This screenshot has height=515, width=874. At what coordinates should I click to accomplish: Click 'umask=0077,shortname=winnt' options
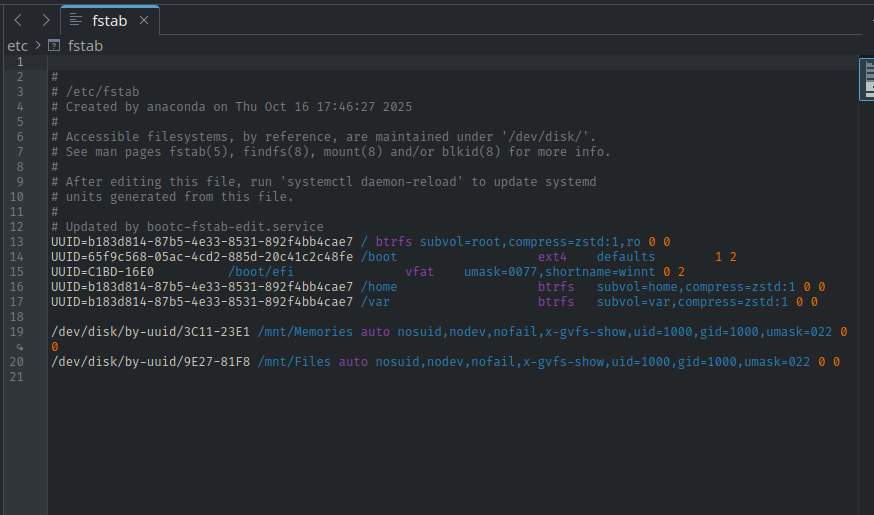[560, 272]
